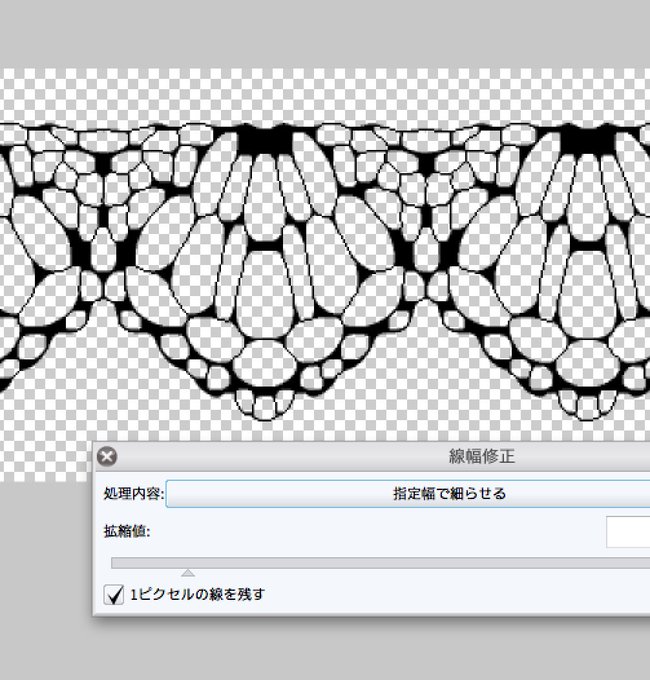Click gray workspace area below the dialog
Viewport: 650px width, 680px height.
325,648
